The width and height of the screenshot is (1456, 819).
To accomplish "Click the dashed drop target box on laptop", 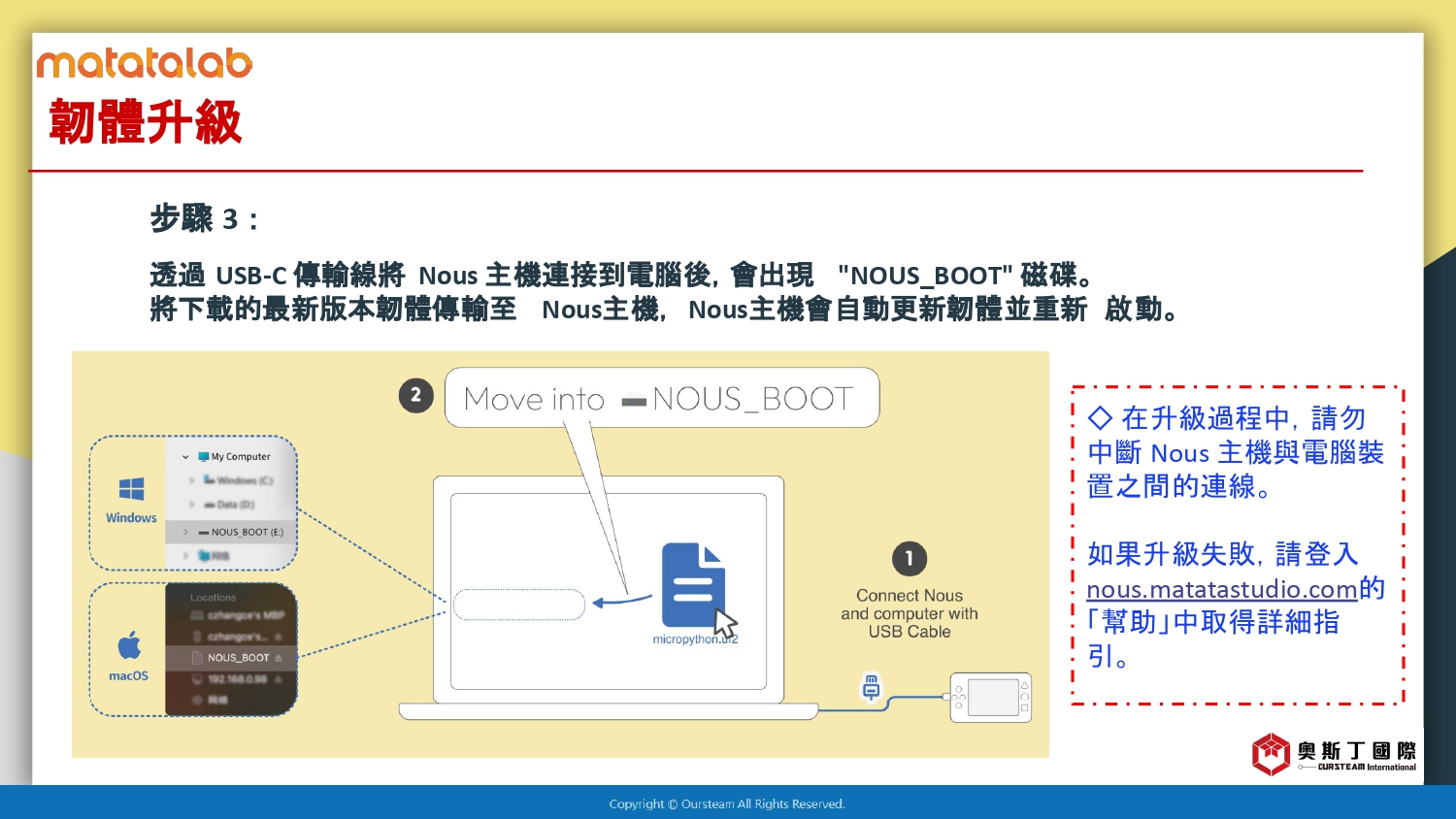I will [519, 605].
